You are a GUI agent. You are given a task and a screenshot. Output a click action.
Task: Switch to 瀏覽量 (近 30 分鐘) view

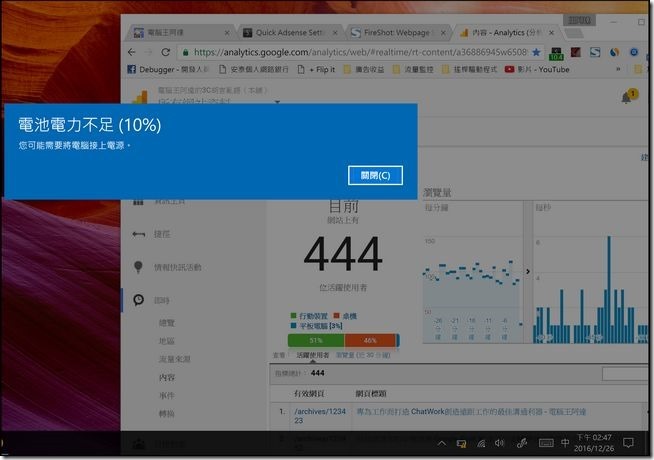coord(363,355)
